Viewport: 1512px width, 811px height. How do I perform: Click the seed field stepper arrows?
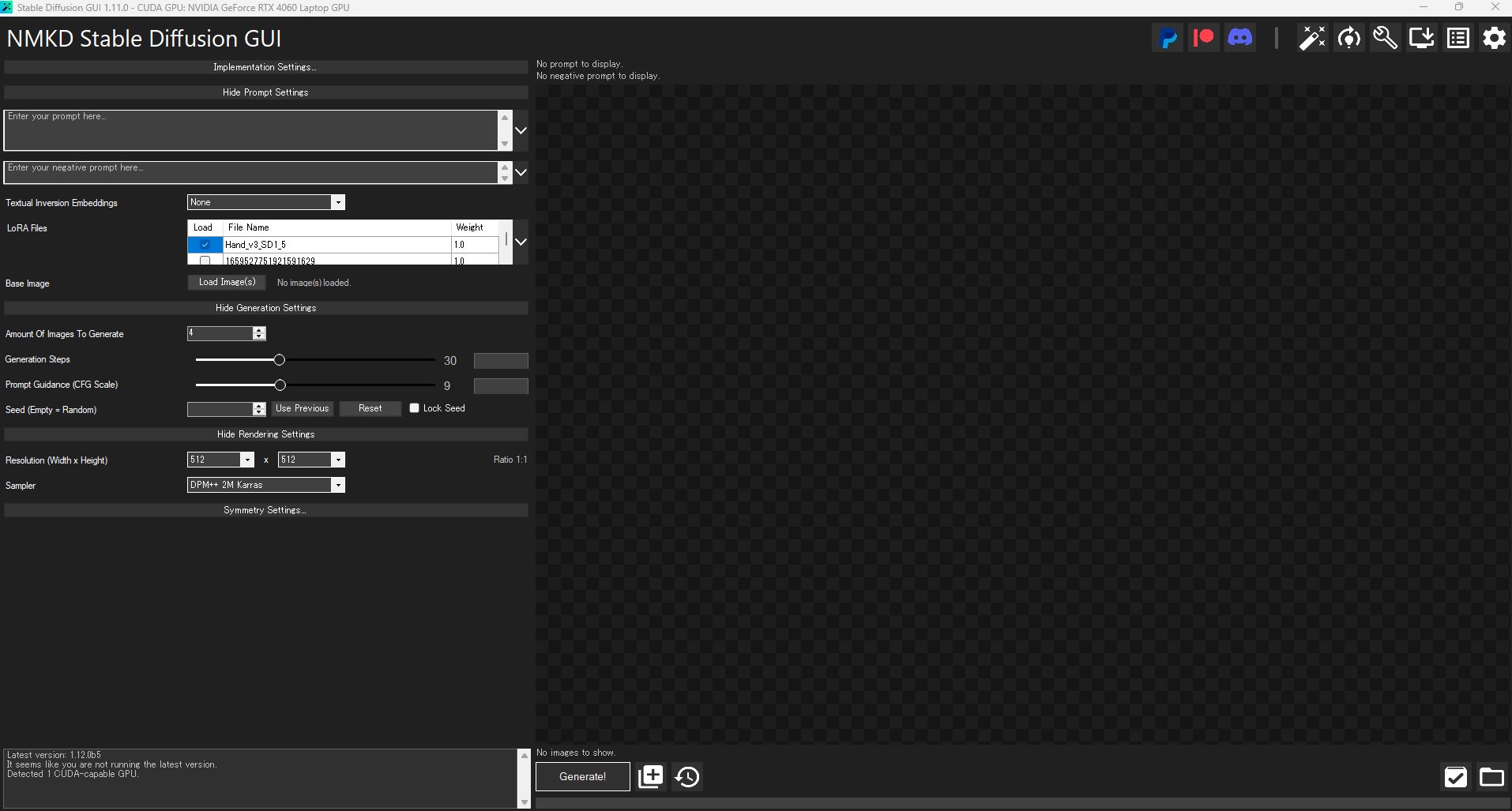(259, 408)
